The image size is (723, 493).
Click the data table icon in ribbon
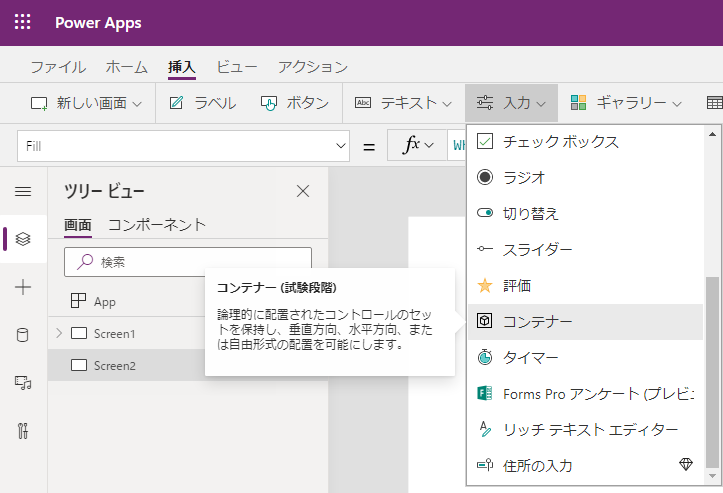(715, 103)
